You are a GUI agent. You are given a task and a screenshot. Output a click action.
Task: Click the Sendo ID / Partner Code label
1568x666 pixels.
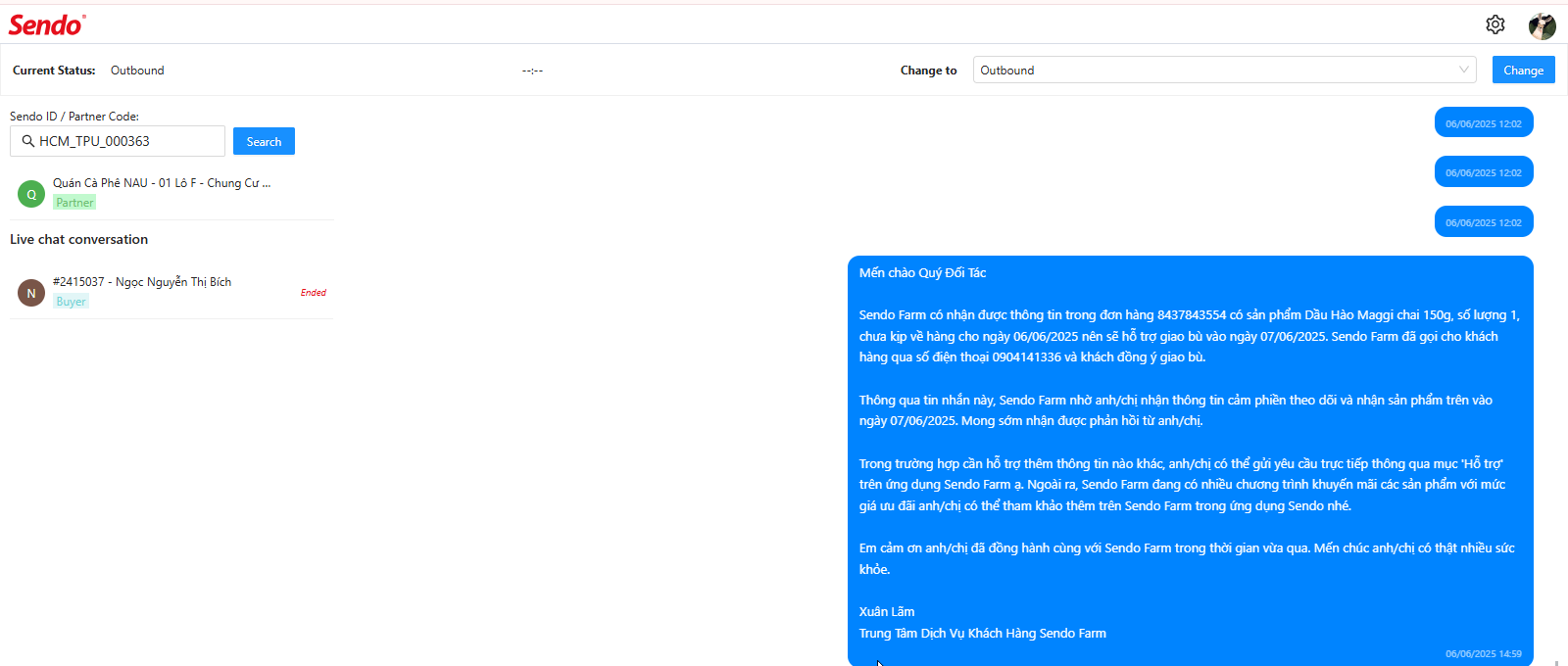coord(74,116)
